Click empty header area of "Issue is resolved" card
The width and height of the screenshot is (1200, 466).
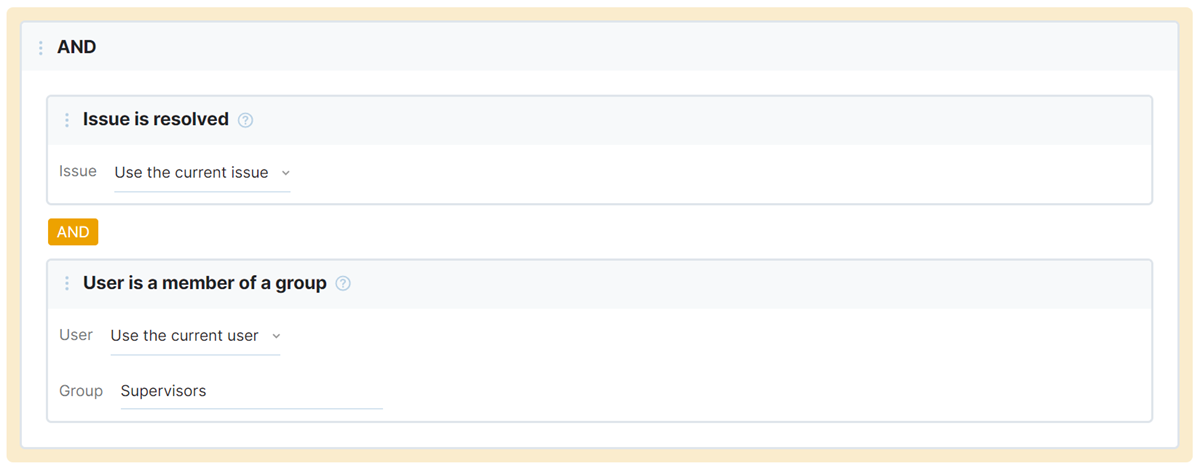(x=700, y=120)
